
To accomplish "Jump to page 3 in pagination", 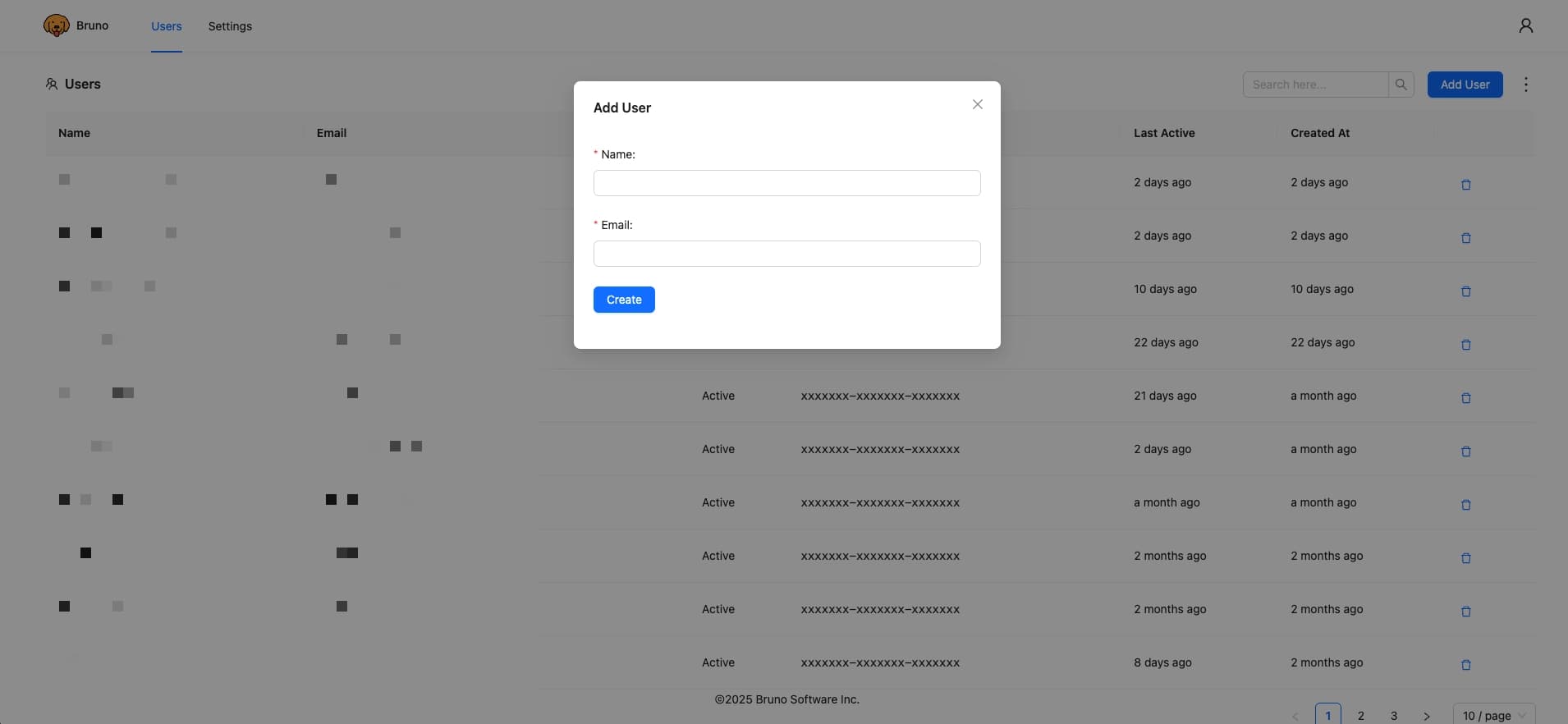I will (x=1393, y=716).
